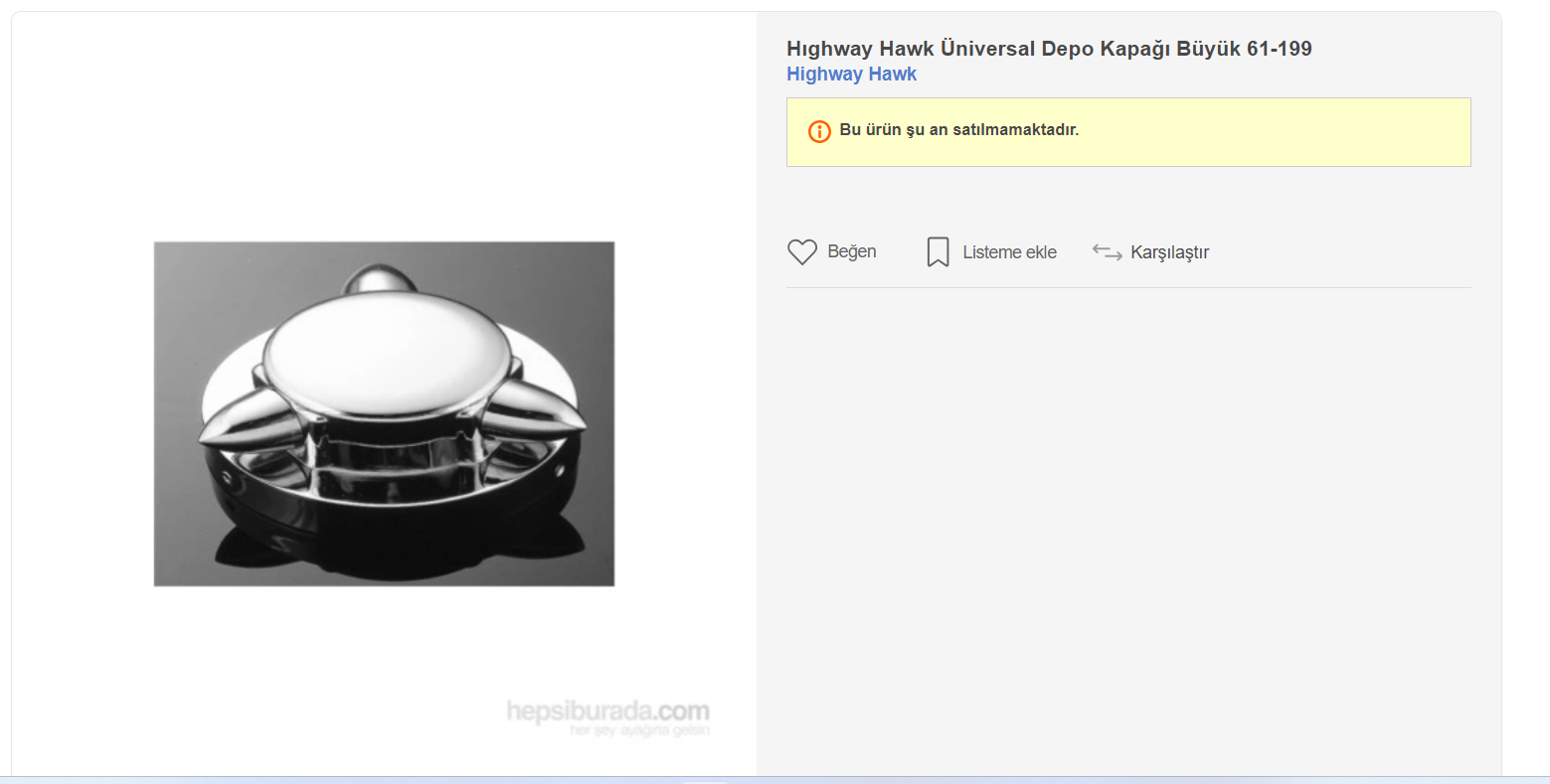Click the text 'Bu ürün şu an satılmamaktadır.'

(x=959, y=130)
